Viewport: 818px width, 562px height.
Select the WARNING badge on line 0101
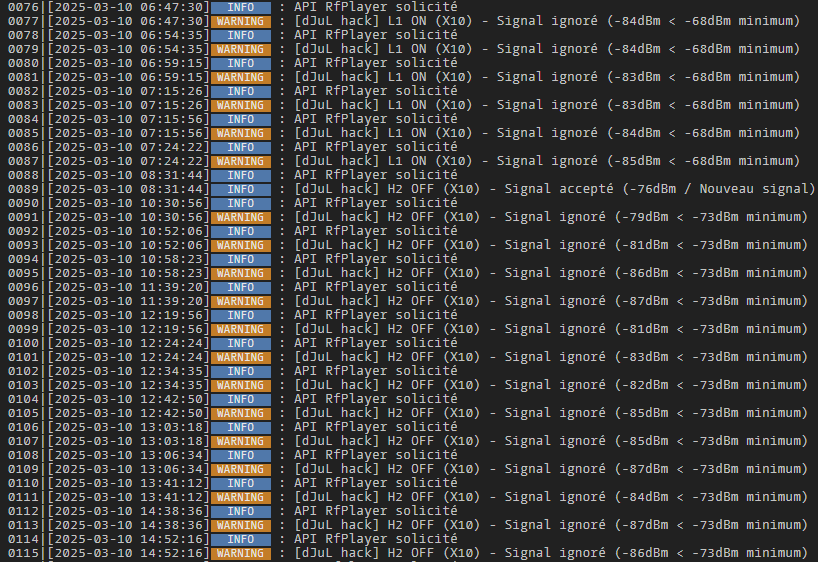pos(240,357)
